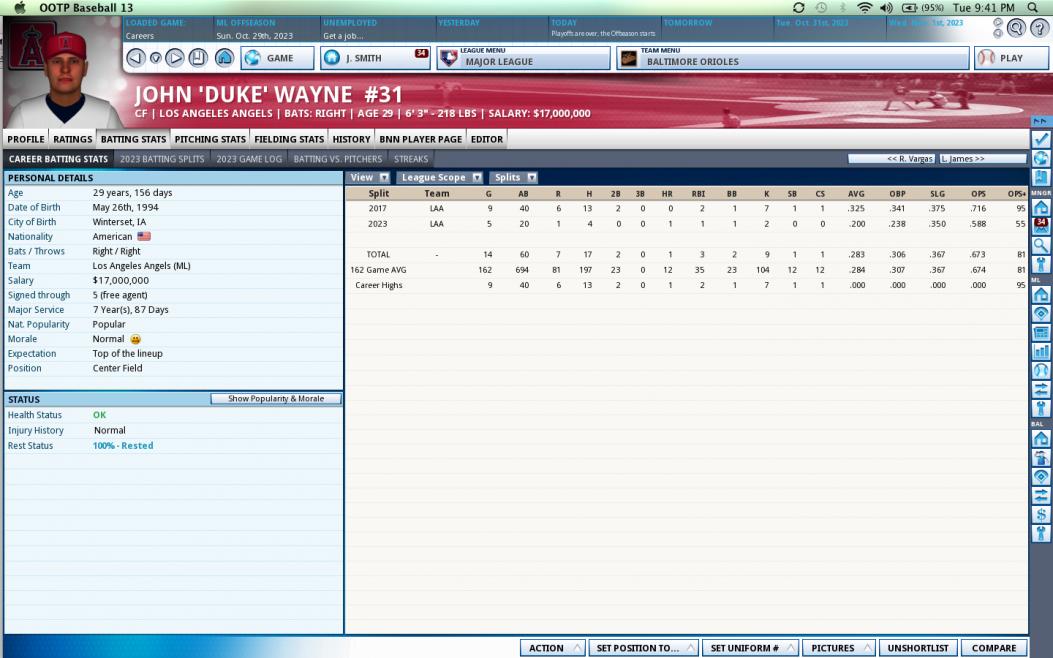Collapse the right sidebar with double-arrow icon
The image size is (1053, 658).
1040,121
